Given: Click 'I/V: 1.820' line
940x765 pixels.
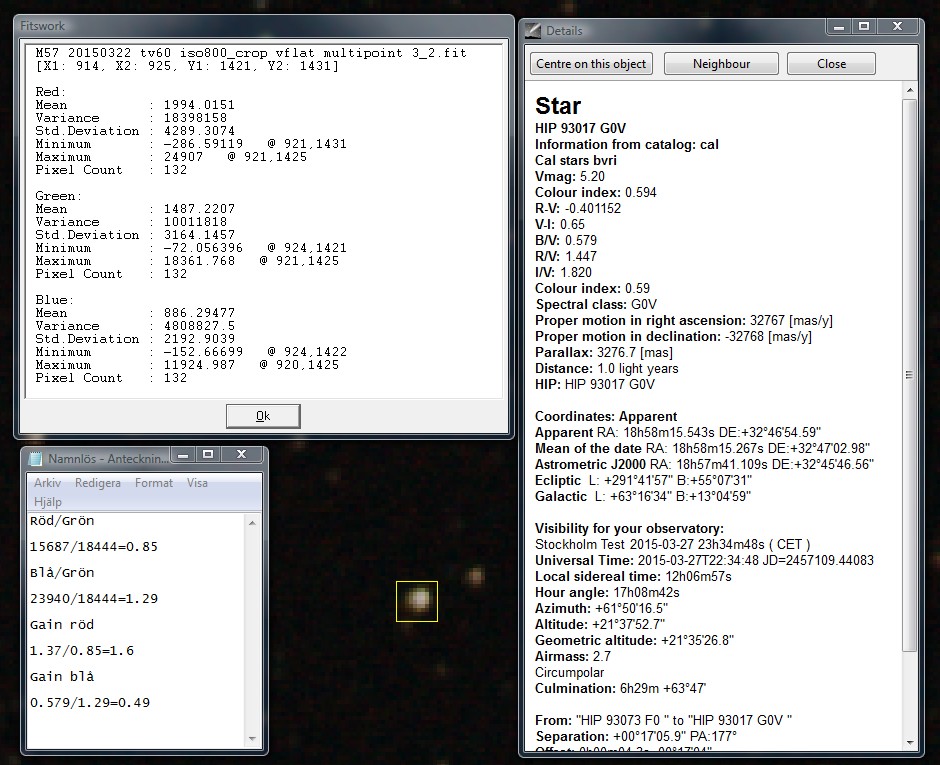Looking at the screenshot, I should (564, 272).
